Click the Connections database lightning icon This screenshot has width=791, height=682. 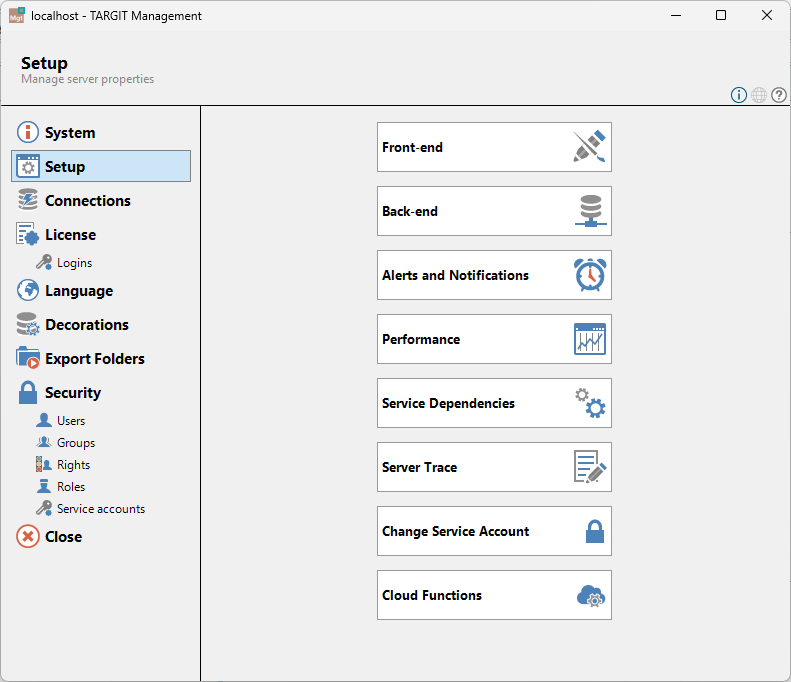pyautogui.click(x=28, y=200)
